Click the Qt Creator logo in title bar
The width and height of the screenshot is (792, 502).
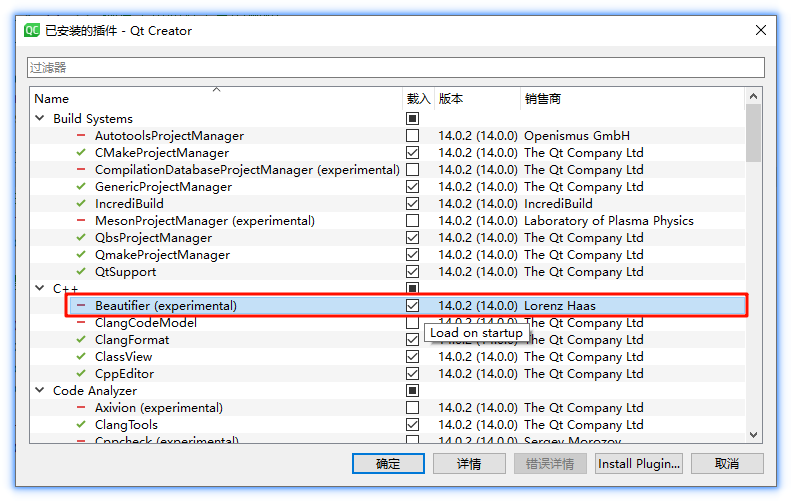(32, 30)
